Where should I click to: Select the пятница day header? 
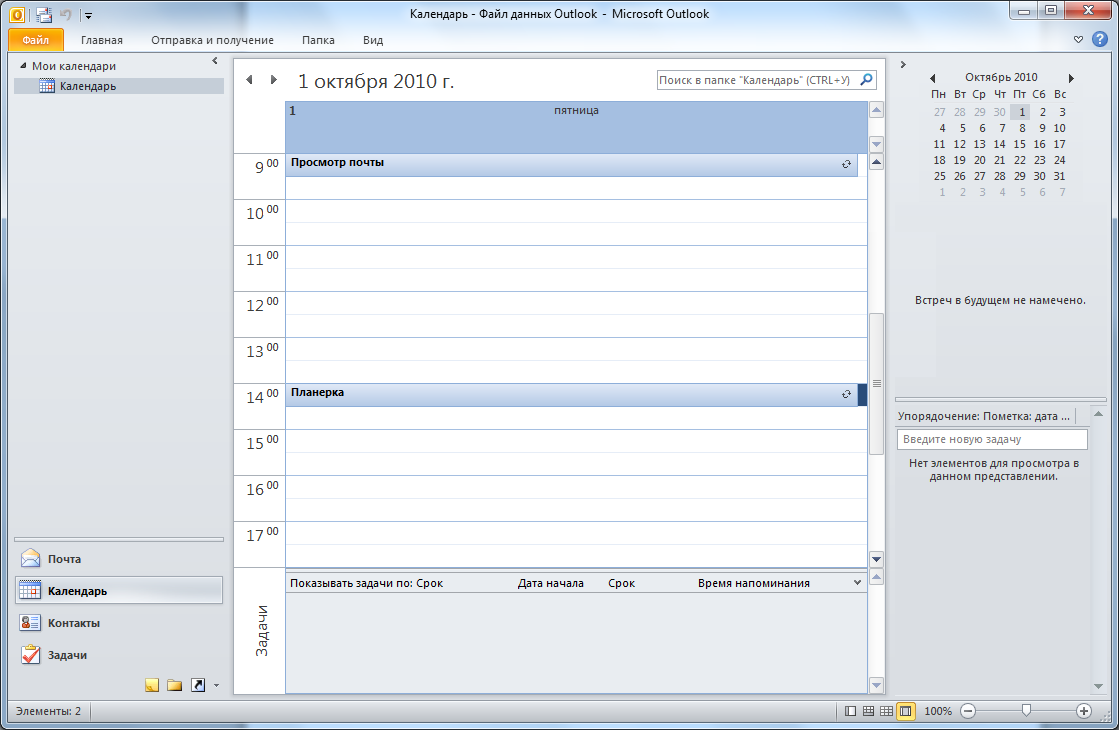pyautogui.click(x=576, y=111)
